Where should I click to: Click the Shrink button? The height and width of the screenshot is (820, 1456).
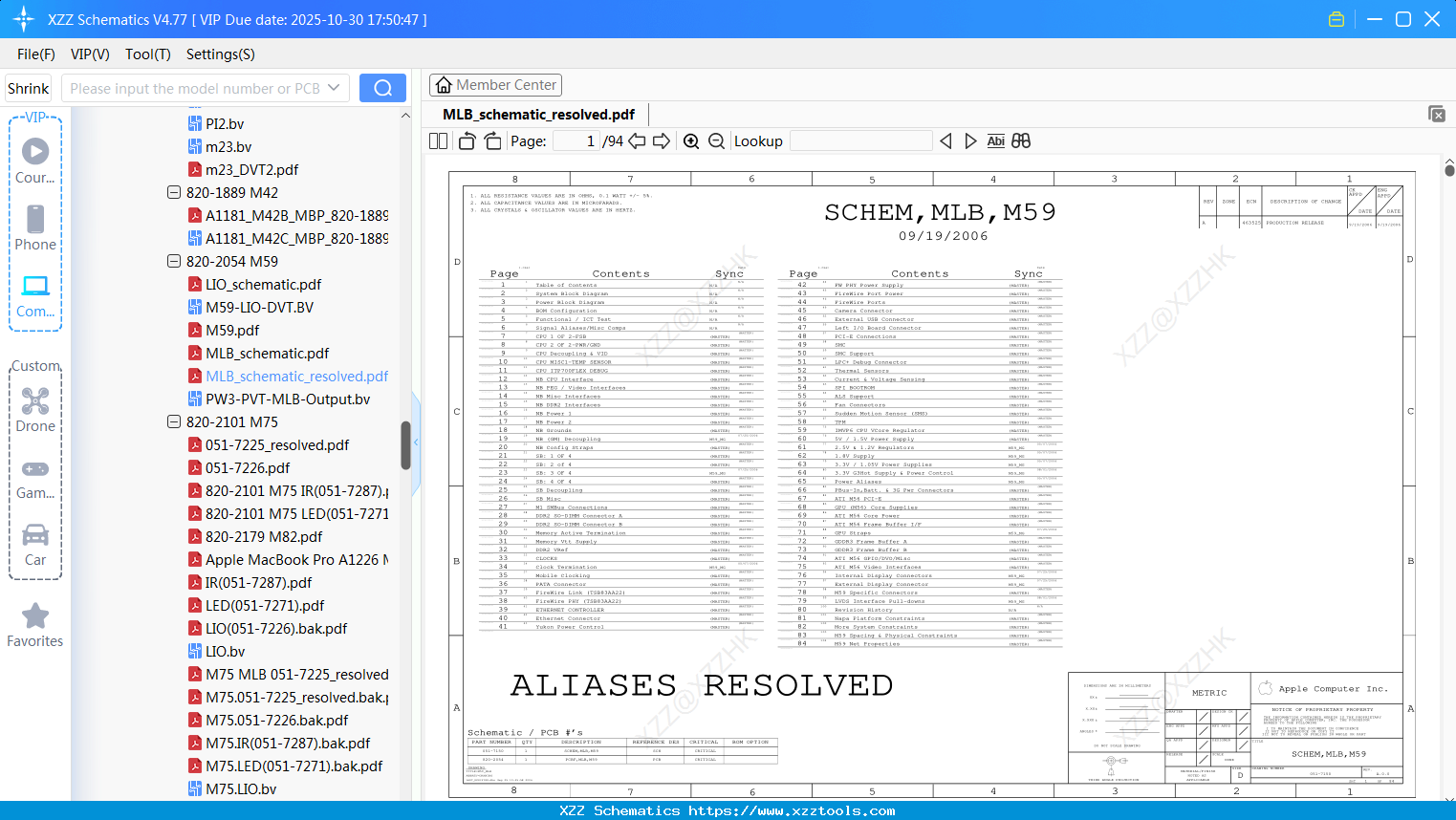[29, 88]
